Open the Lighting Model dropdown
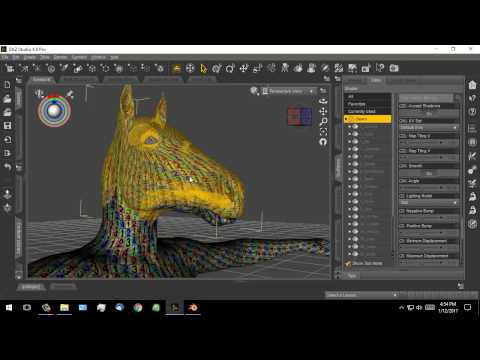 [x=429, y=203]
